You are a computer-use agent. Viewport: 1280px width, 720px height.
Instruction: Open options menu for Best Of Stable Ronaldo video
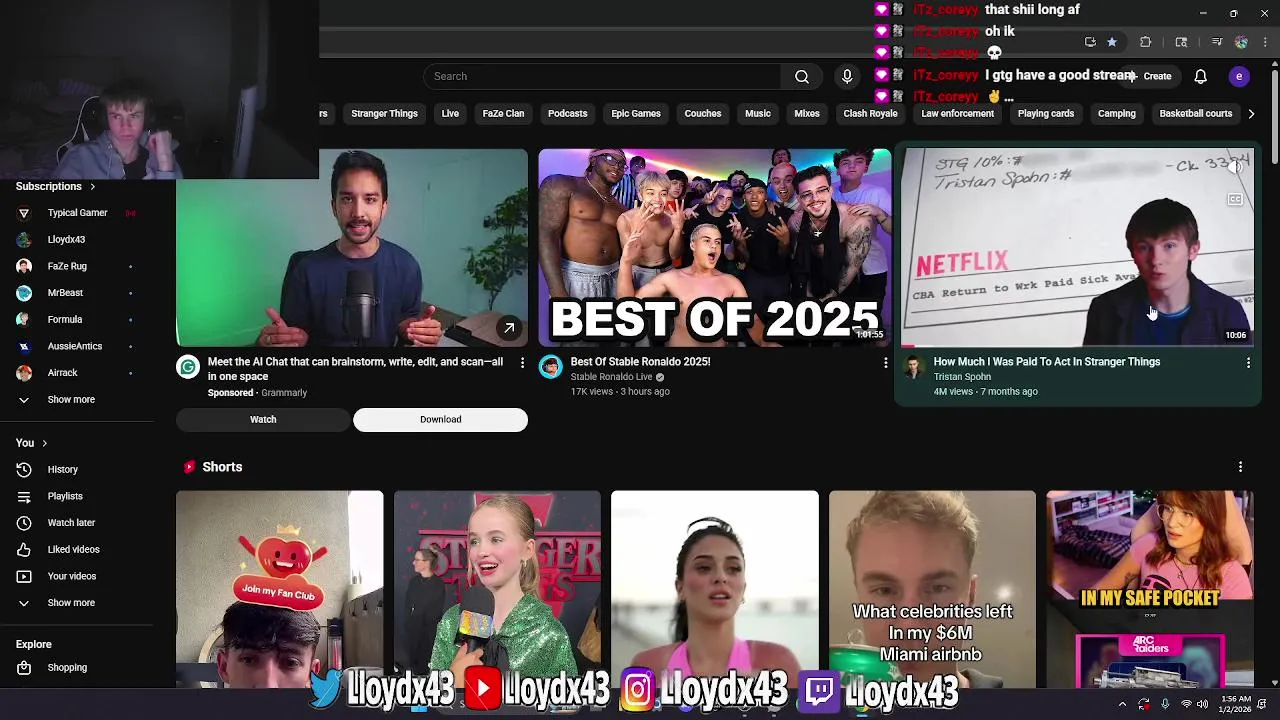tap(885, 363)
